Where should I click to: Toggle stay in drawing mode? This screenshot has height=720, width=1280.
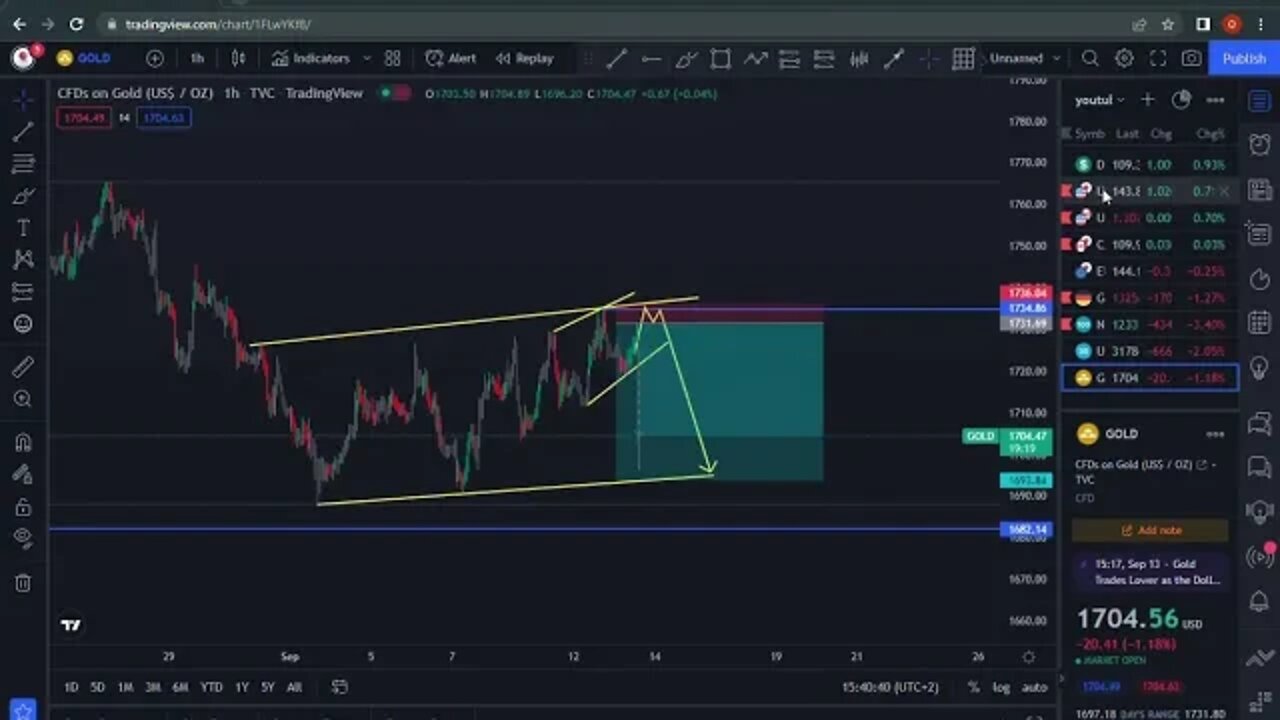coord(23,474)
